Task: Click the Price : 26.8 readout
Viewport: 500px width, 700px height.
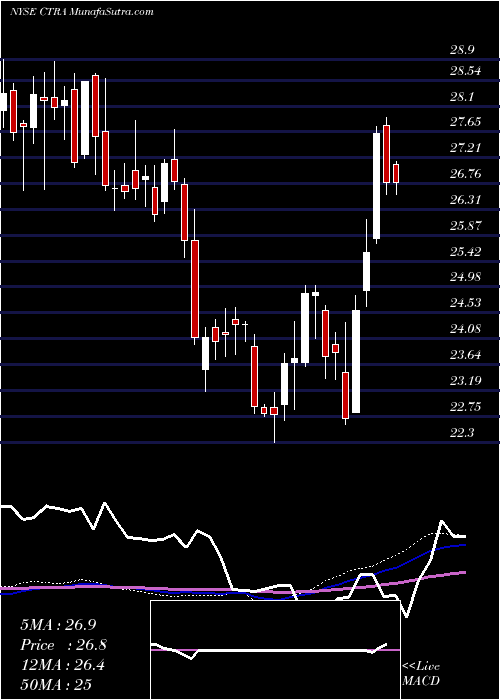Action: tap(63, 644)
